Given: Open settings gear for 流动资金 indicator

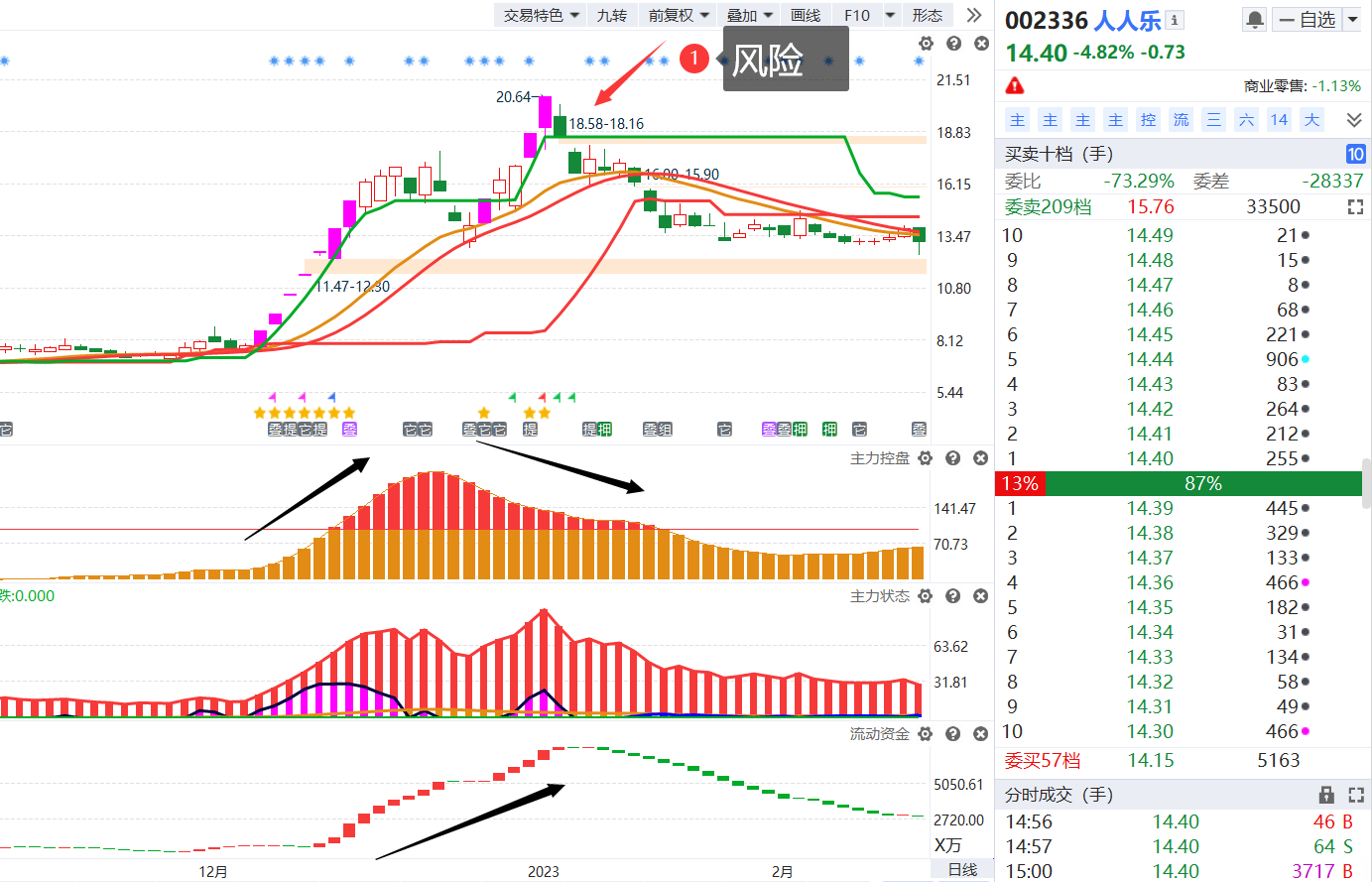Looking at the screenshot, I should [x=926, y=734].
